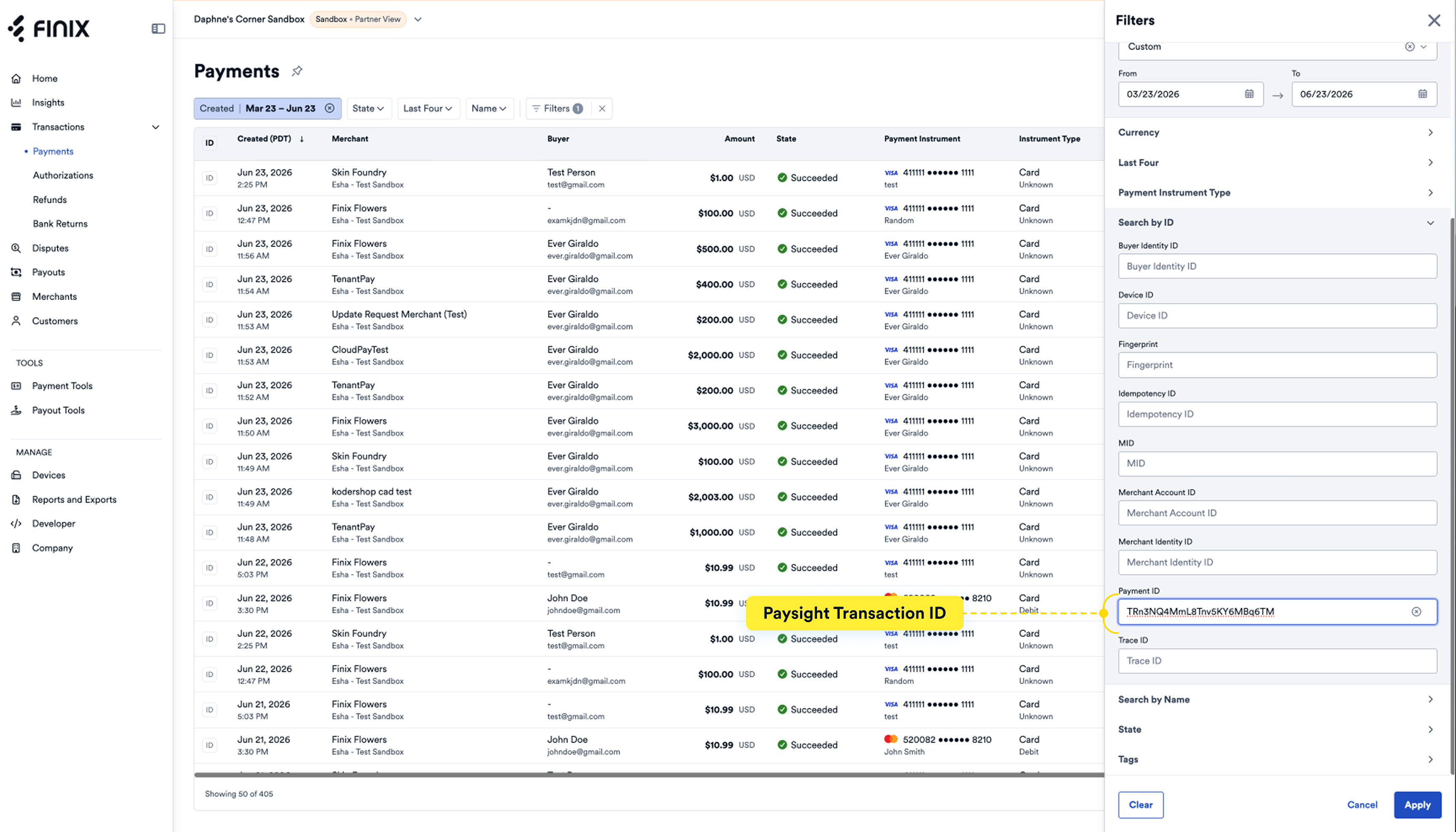This screenshot has width=1456, height=832.
Task: Open the From date calendar picker
Action: click(x=1249, y=94)
